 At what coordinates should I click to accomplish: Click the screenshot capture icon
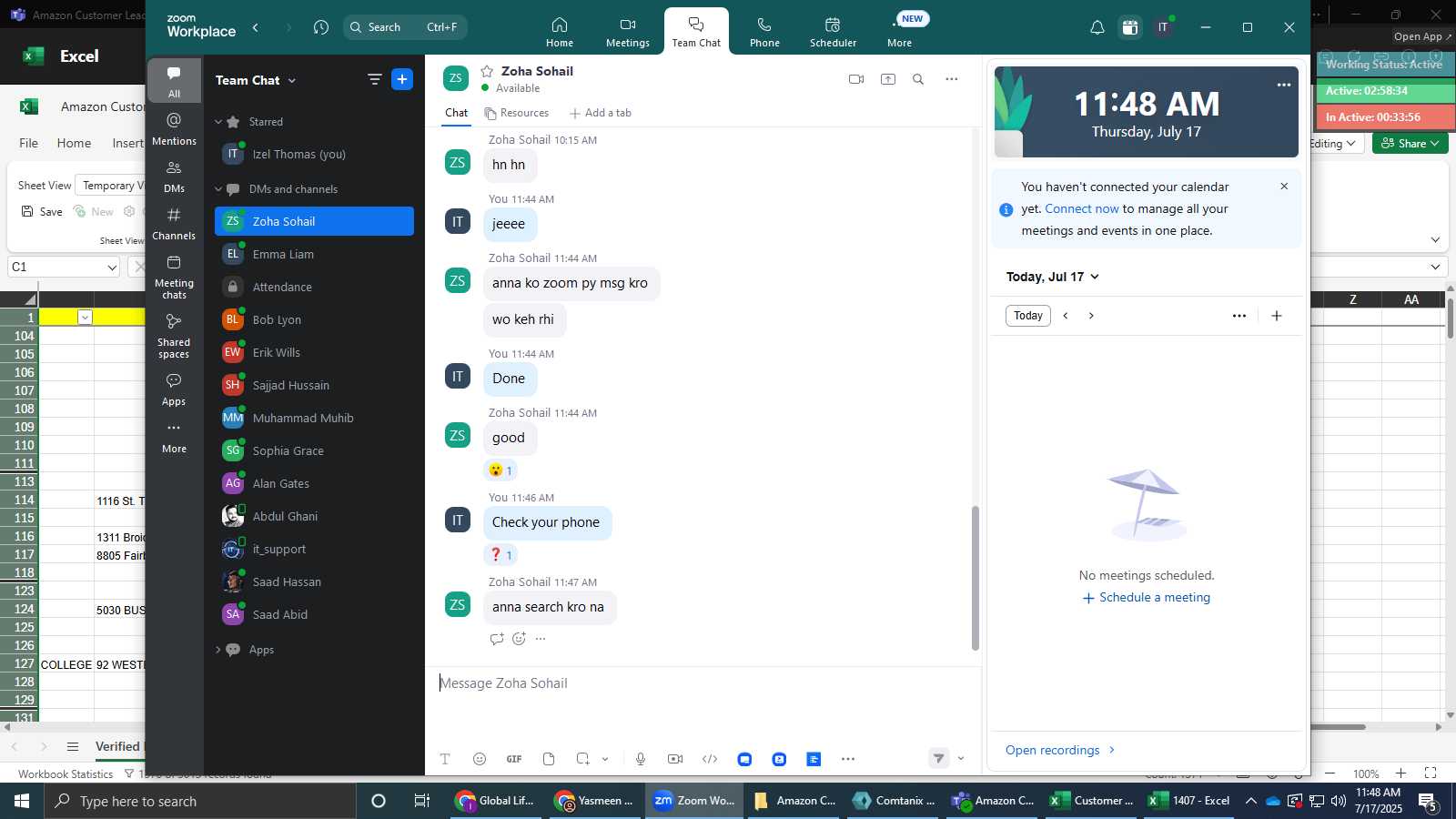tap(583, 759)
